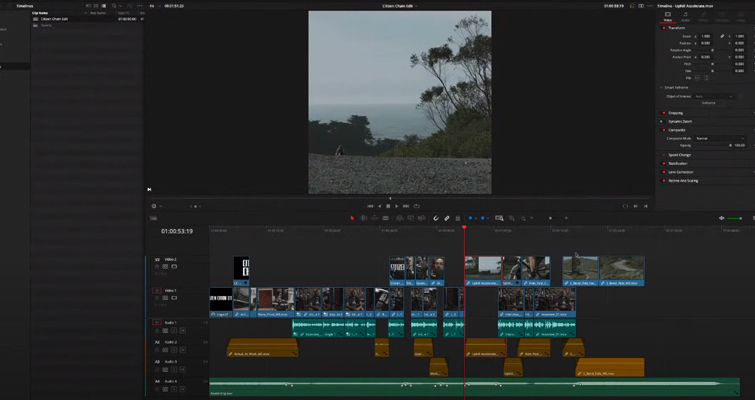755x400 pixels.
Task: Open the Composite Mode dropdown
Action: 720,138
